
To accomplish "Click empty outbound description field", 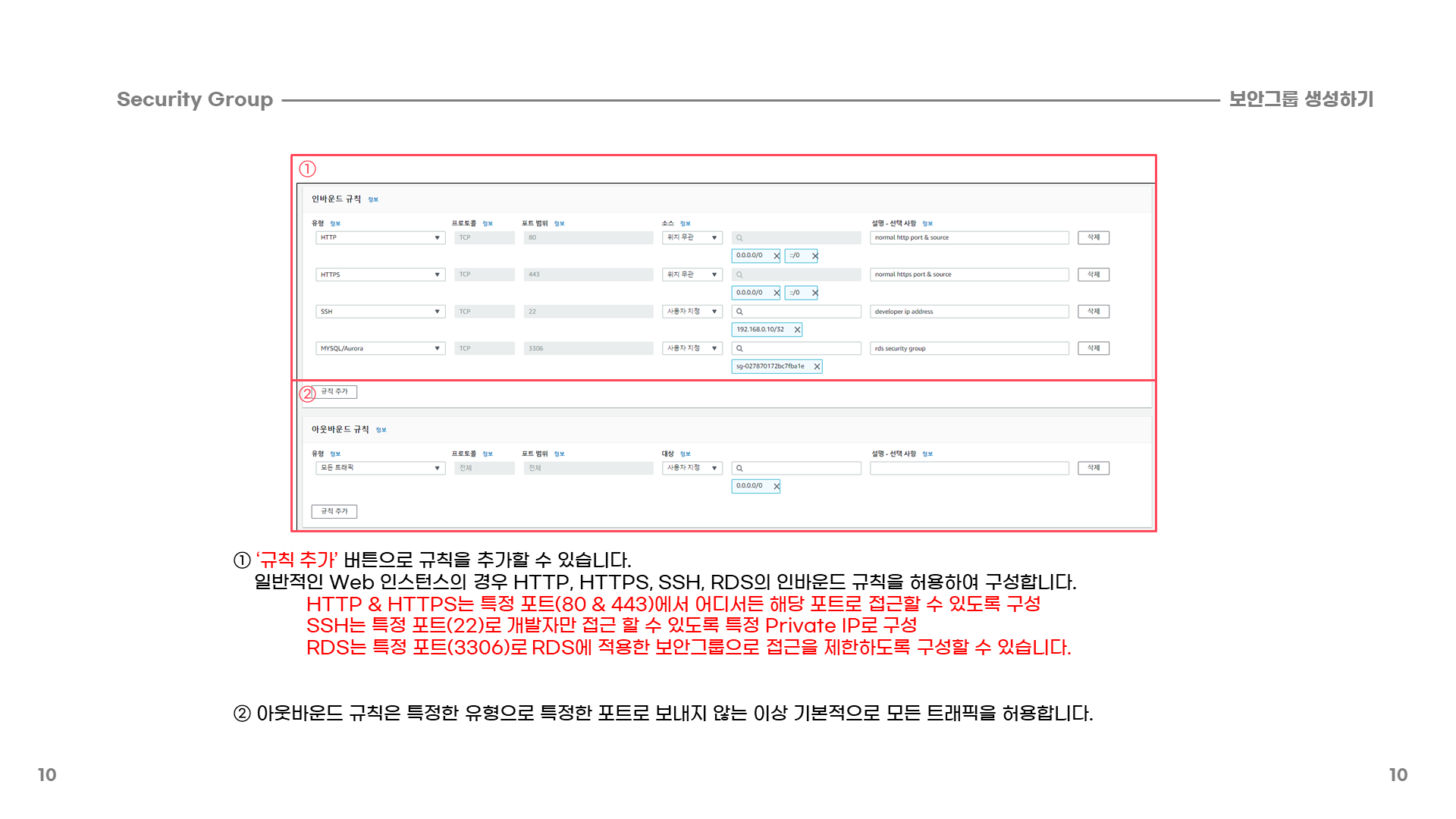I will (x=969, y=468).
